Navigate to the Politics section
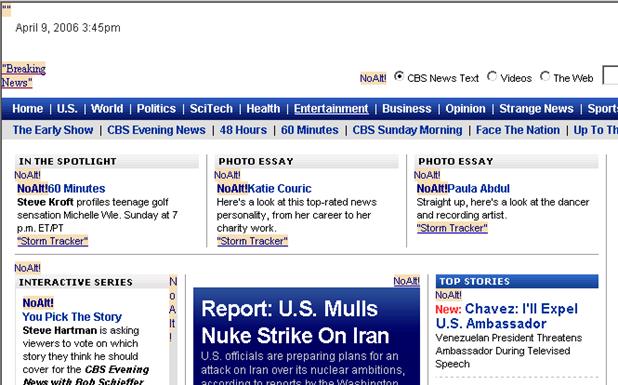The image size is (618, 385). 156,109
